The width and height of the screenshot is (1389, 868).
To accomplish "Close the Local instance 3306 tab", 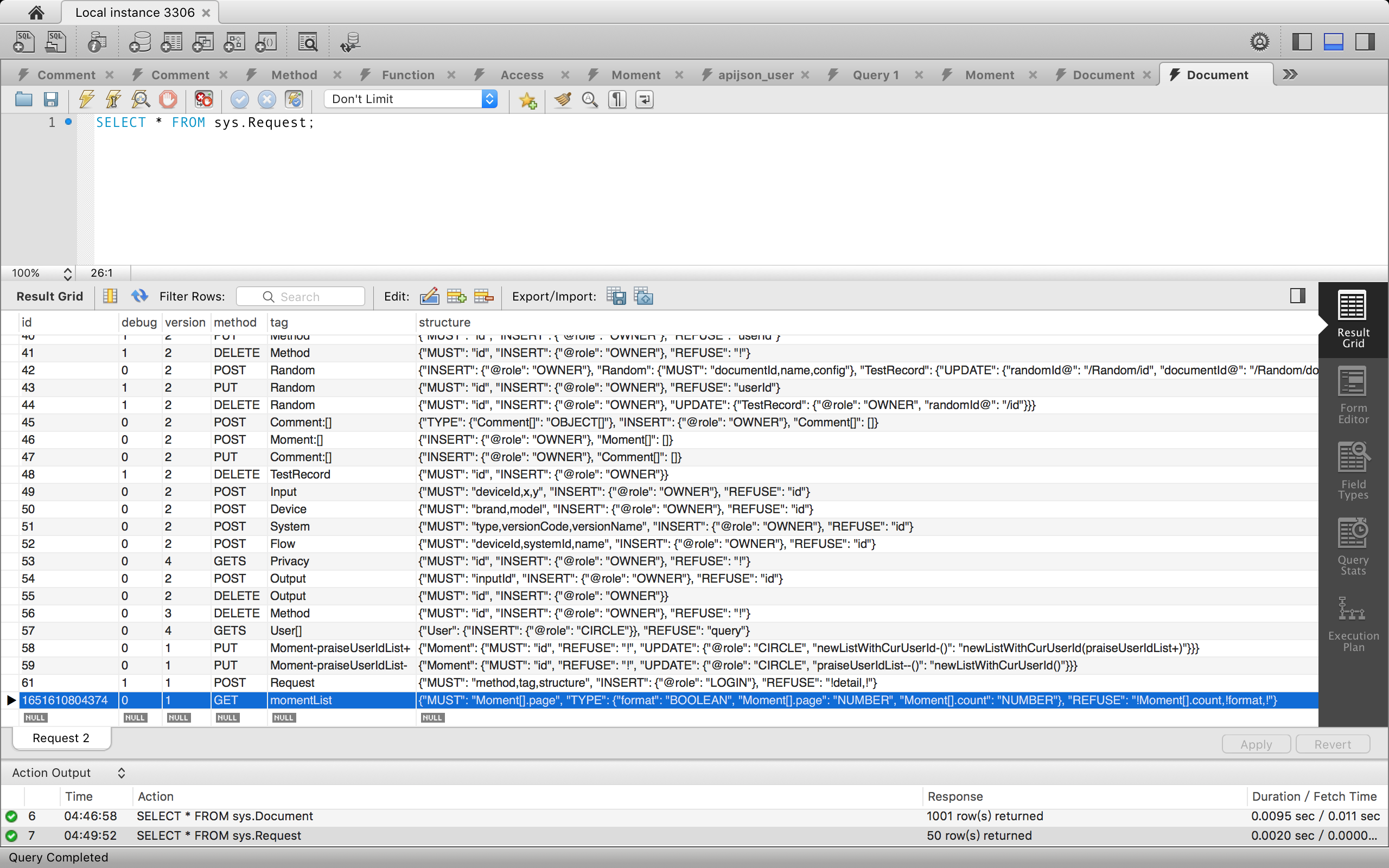I will coord(206,12).
